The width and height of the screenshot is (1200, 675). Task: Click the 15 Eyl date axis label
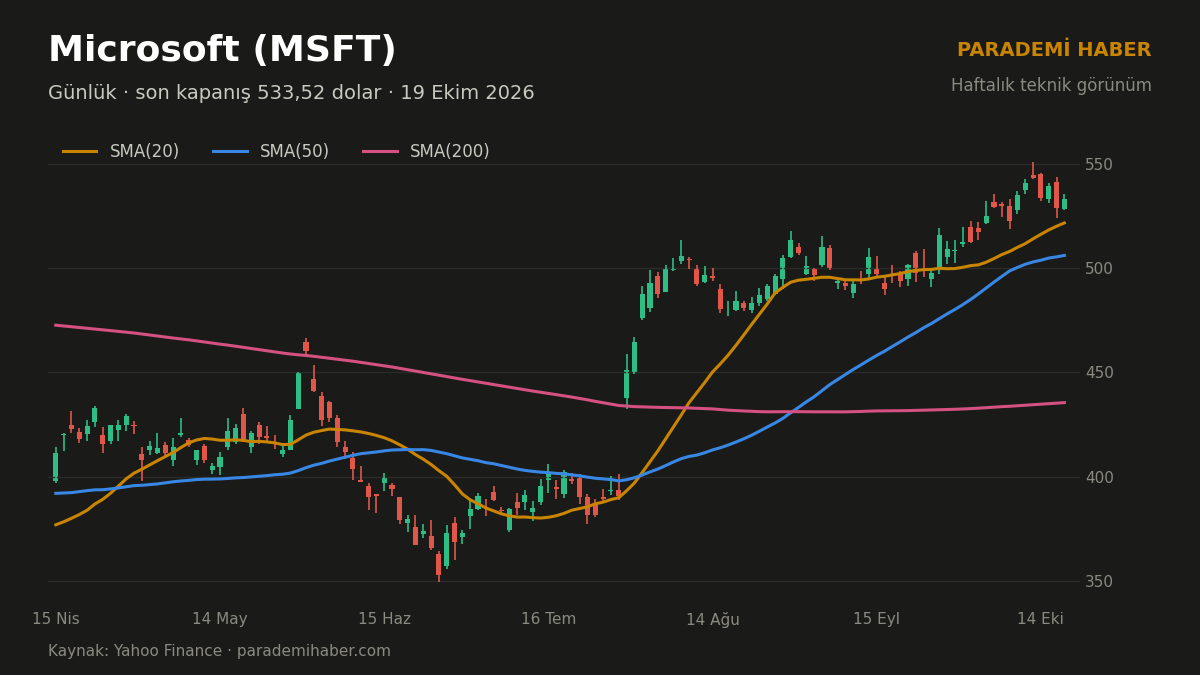coord(876,619)
